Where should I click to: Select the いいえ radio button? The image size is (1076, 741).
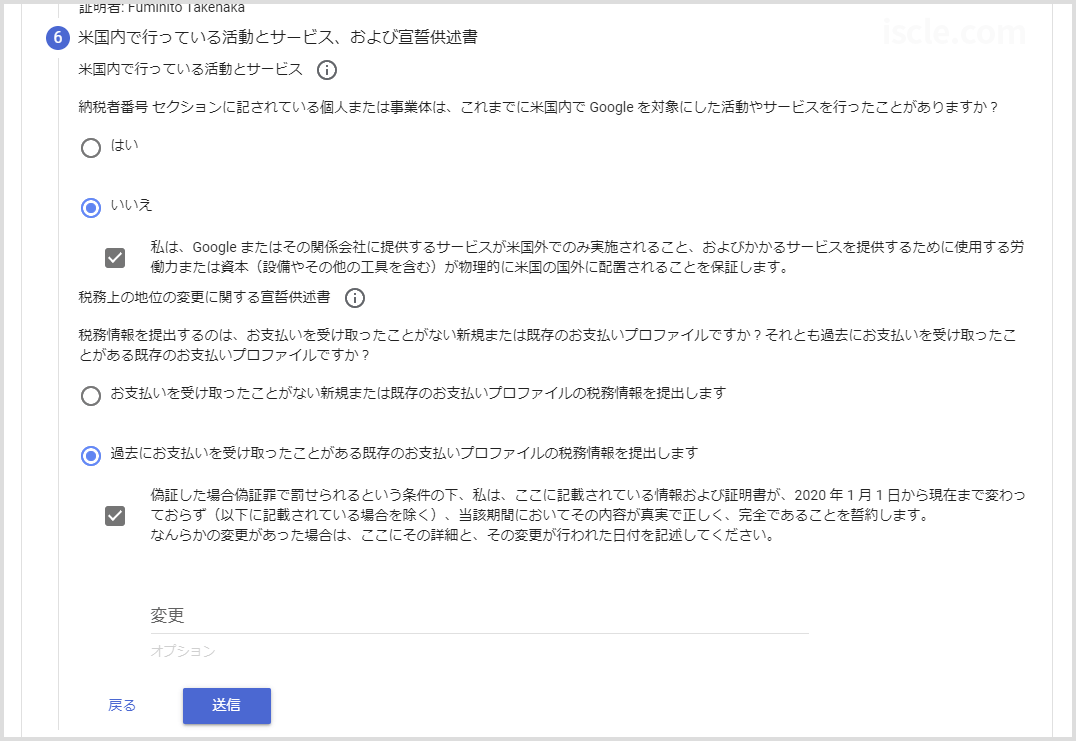coord(91,207)
